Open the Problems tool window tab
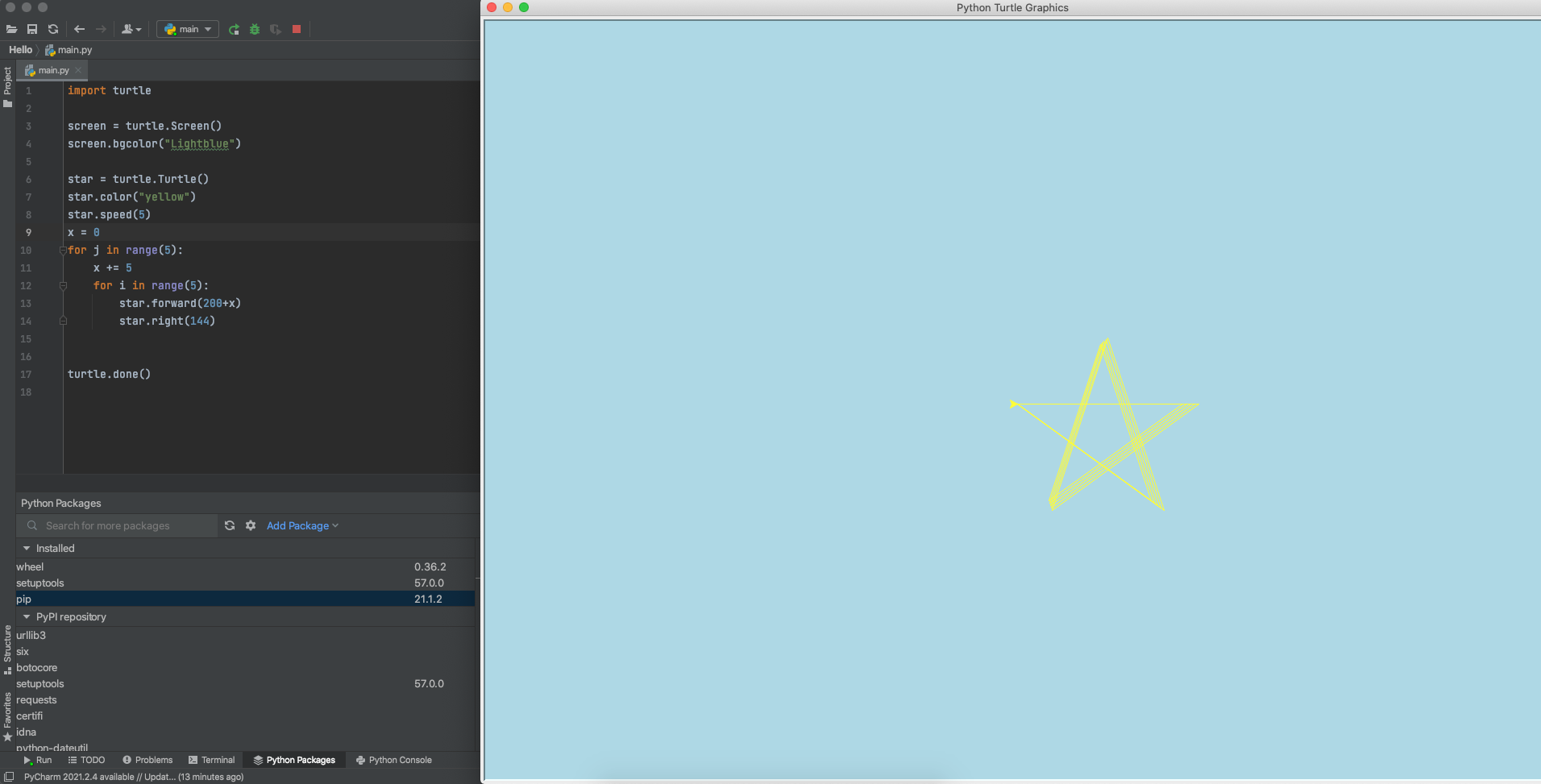This screenshot has width=1541, height=784. tap(147, 760)
